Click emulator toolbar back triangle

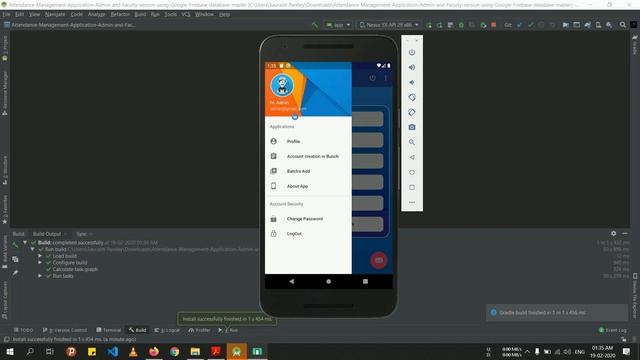412,157
